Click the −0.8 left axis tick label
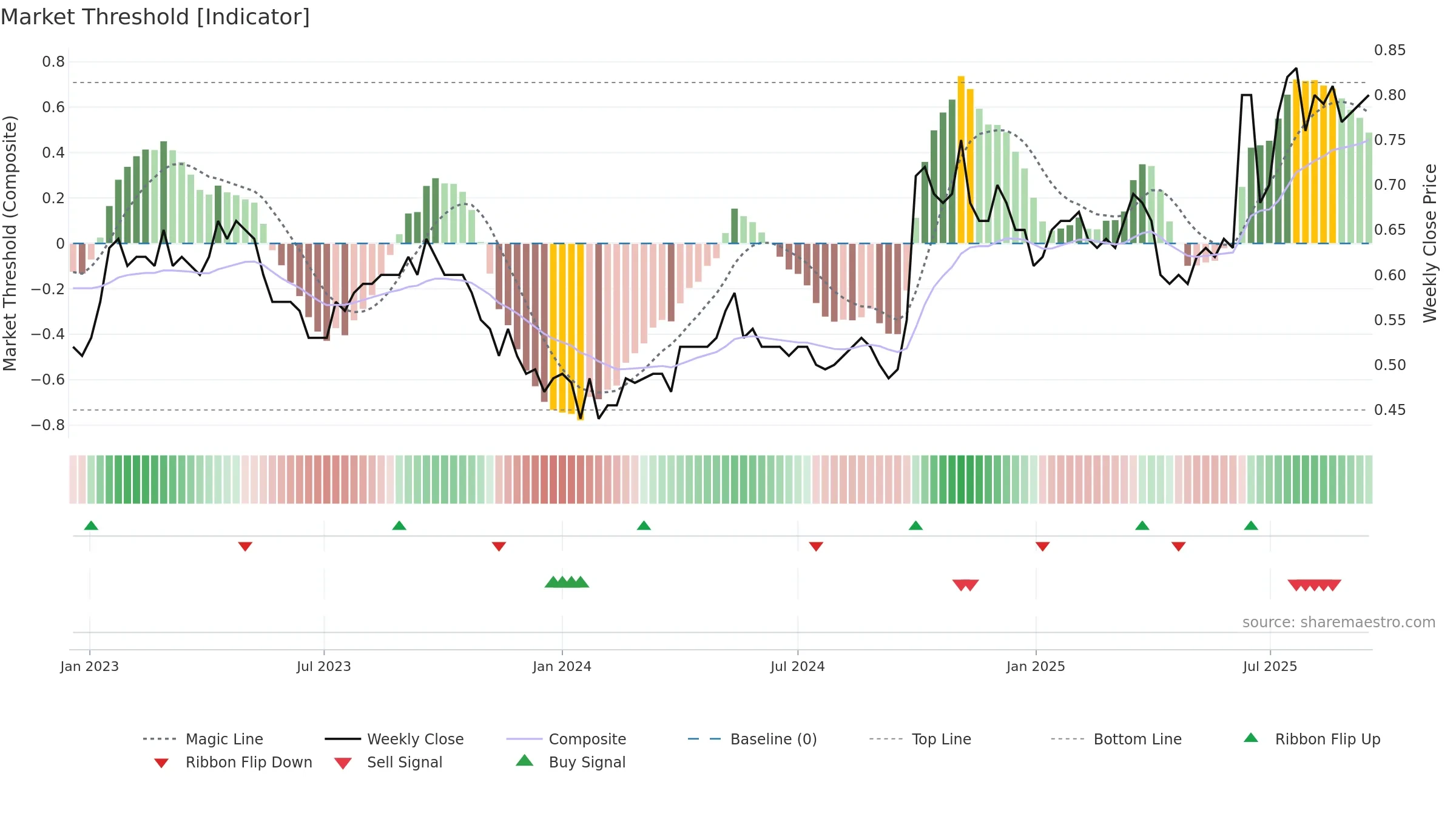This screenshot has height=819, width=1456. 48,425
